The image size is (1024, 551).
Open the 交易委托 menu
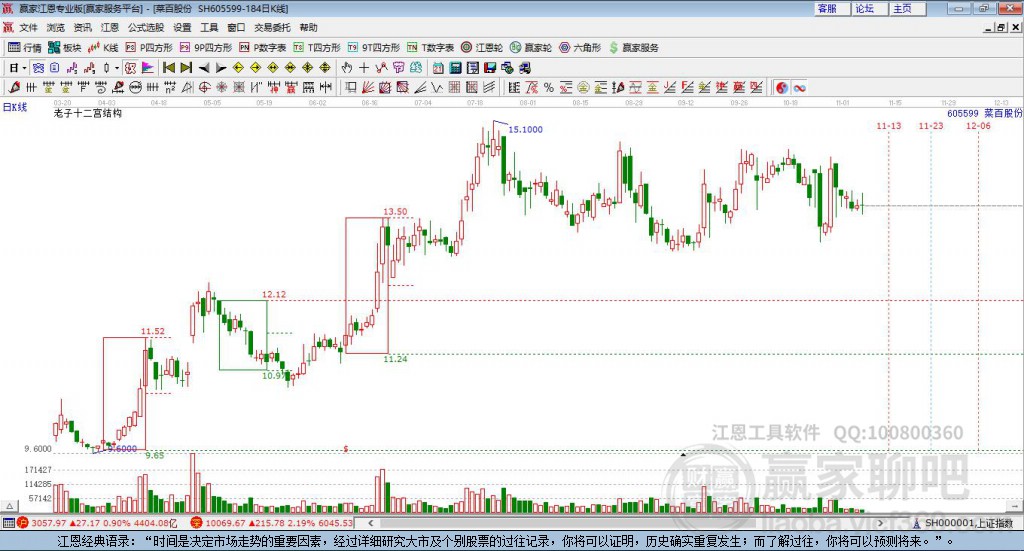coord(272,27)
